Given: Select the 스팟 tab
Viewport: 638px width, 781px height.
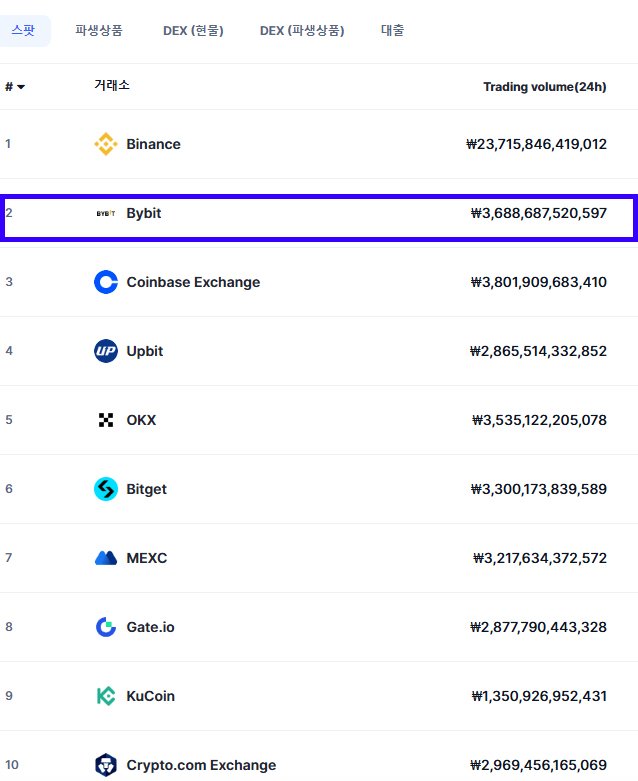Looking at the screenshot, I should coord(23,30).
